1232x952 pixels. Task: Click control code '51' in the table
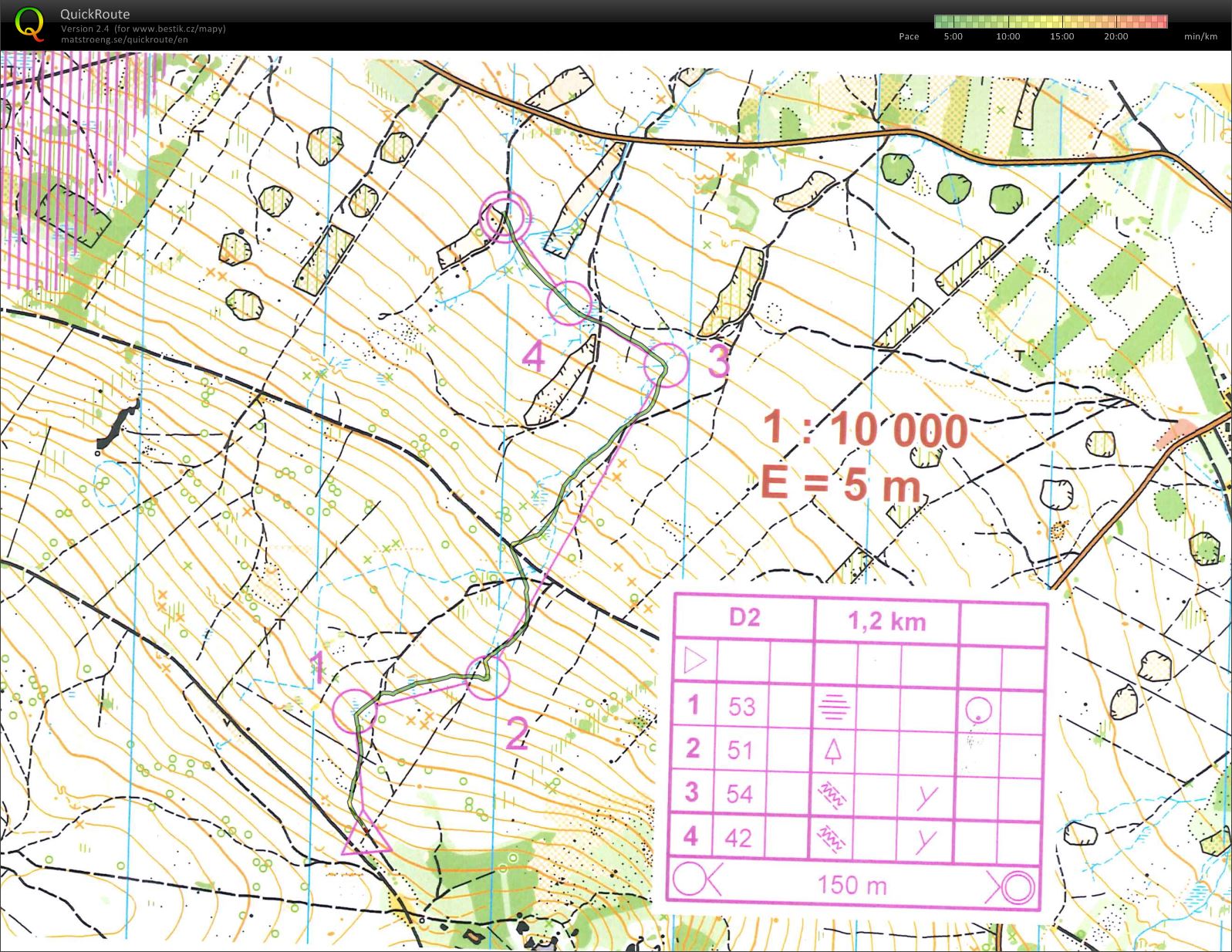coord(740,750)
